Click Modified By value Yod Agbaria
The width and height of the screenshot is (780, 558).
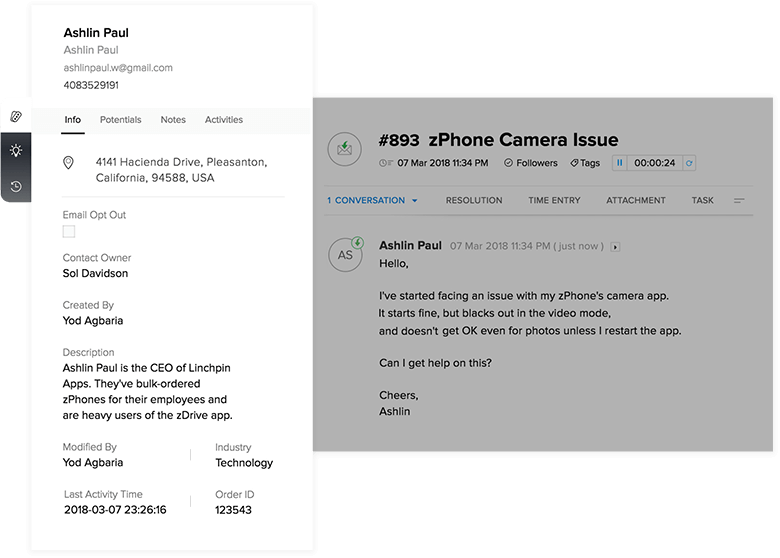[93, 463]
